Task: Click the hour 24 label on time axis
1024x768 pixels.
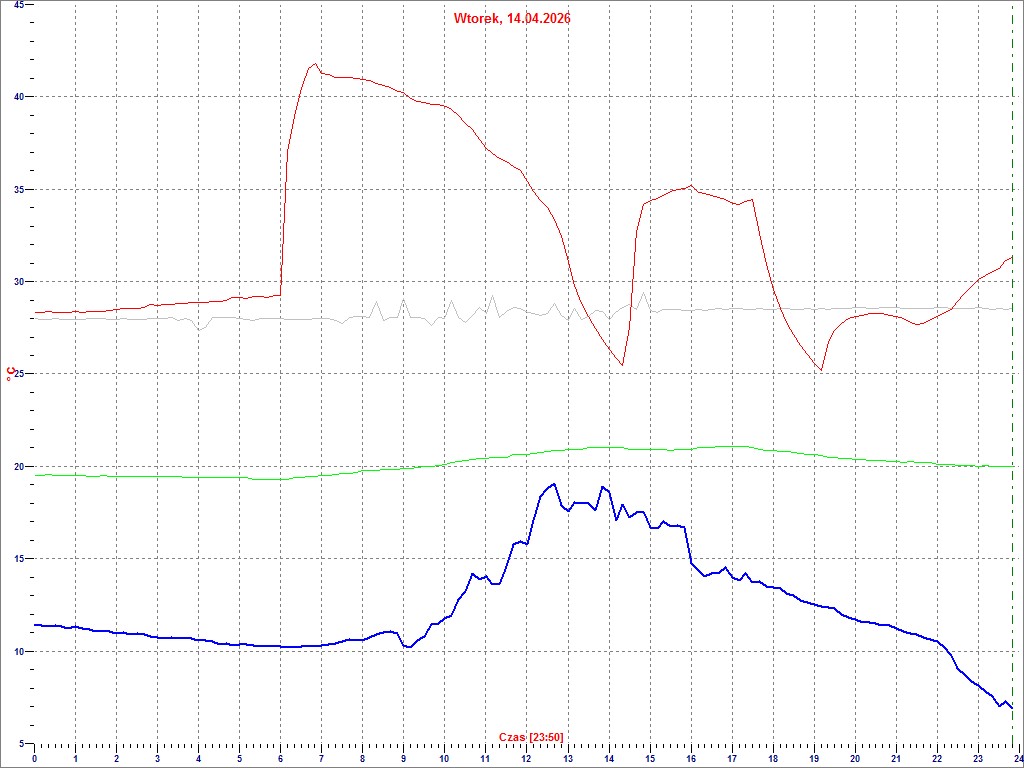Action: click(x=1016, y=759)
